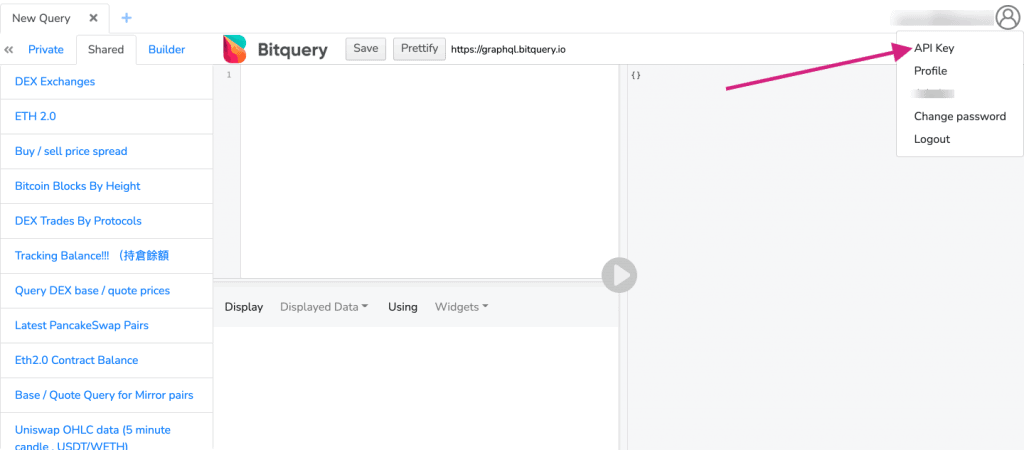Open Eth2.0 Contract Balance query
Viewport: 1024px width, 450px height.
tap(106, 361)
